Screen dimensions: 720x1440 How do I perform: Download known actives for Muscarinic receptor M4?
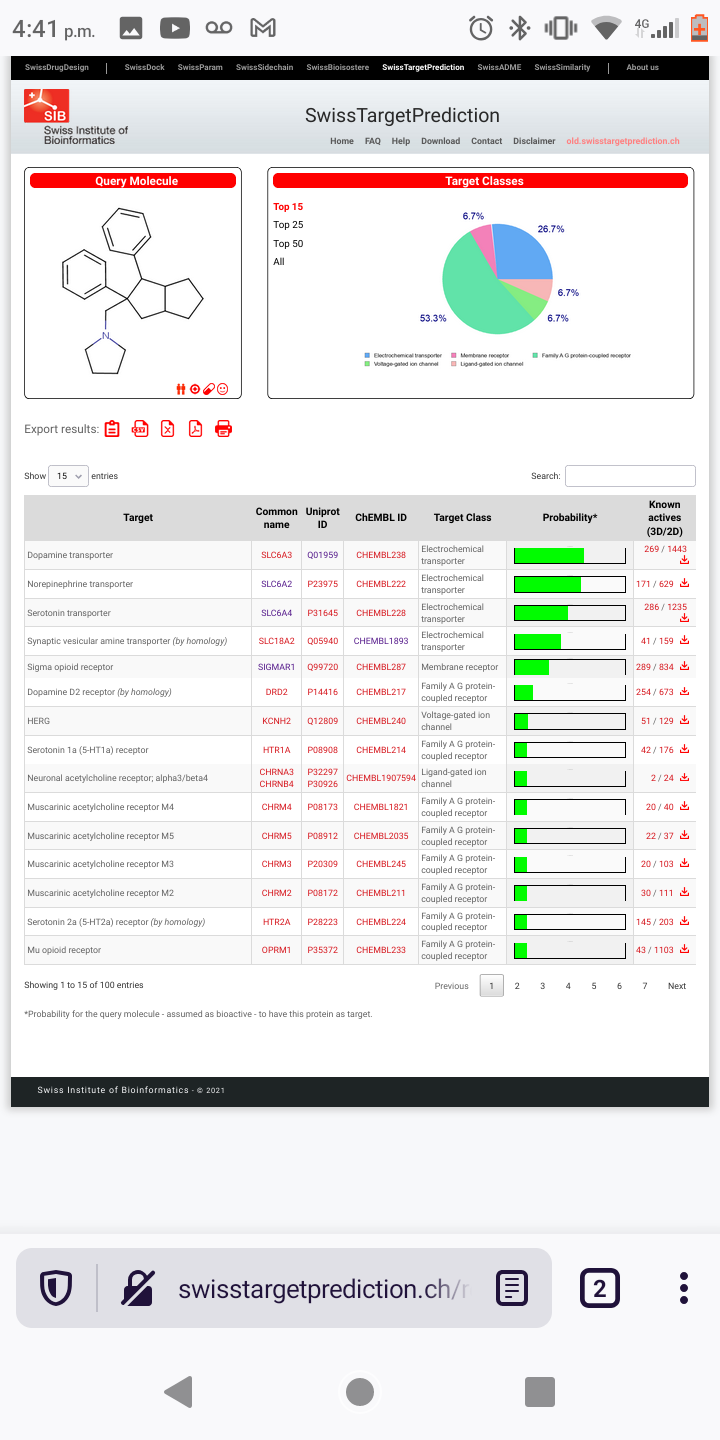(685, 807)
